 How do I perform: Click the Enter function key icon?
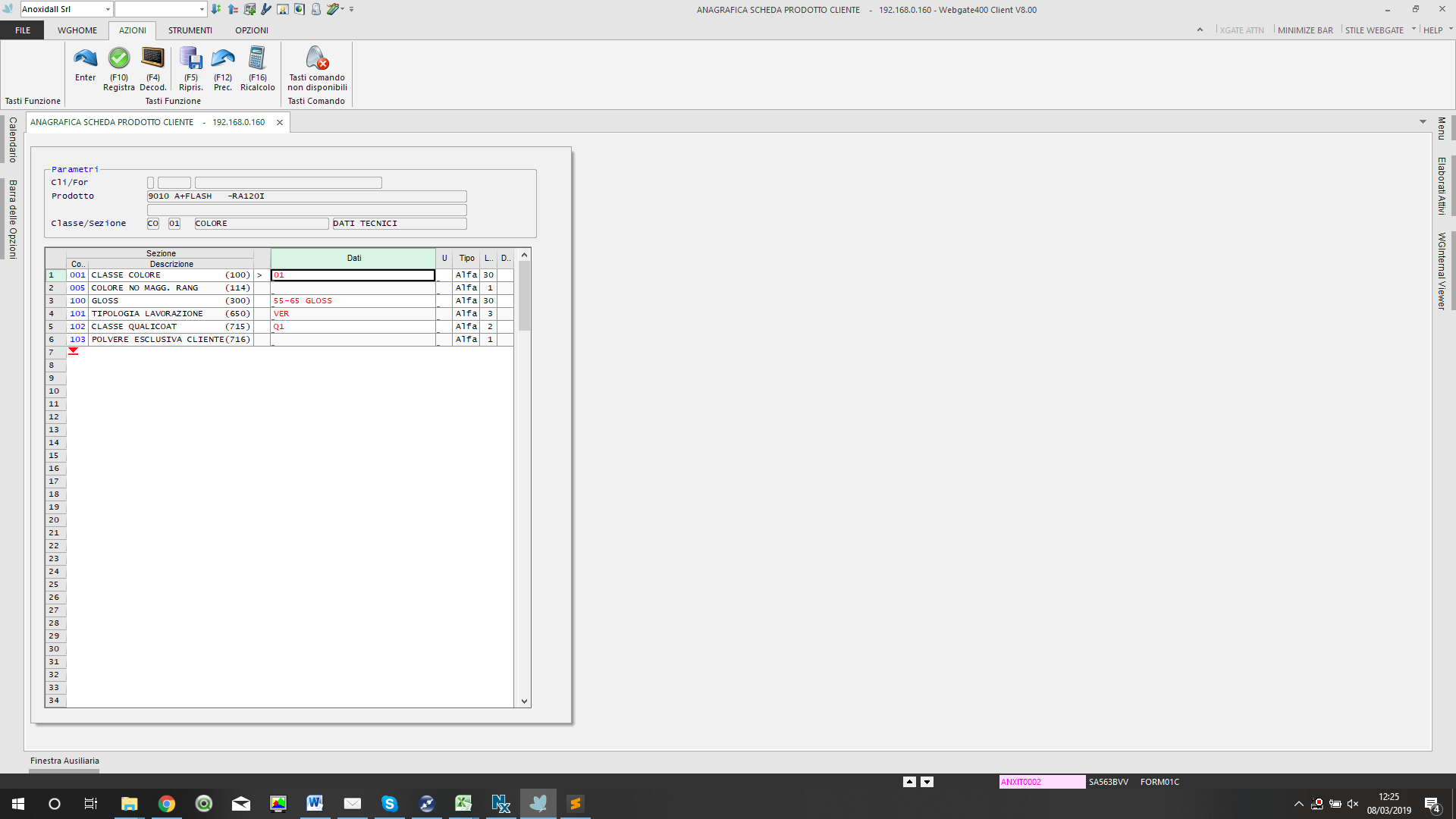86,58
